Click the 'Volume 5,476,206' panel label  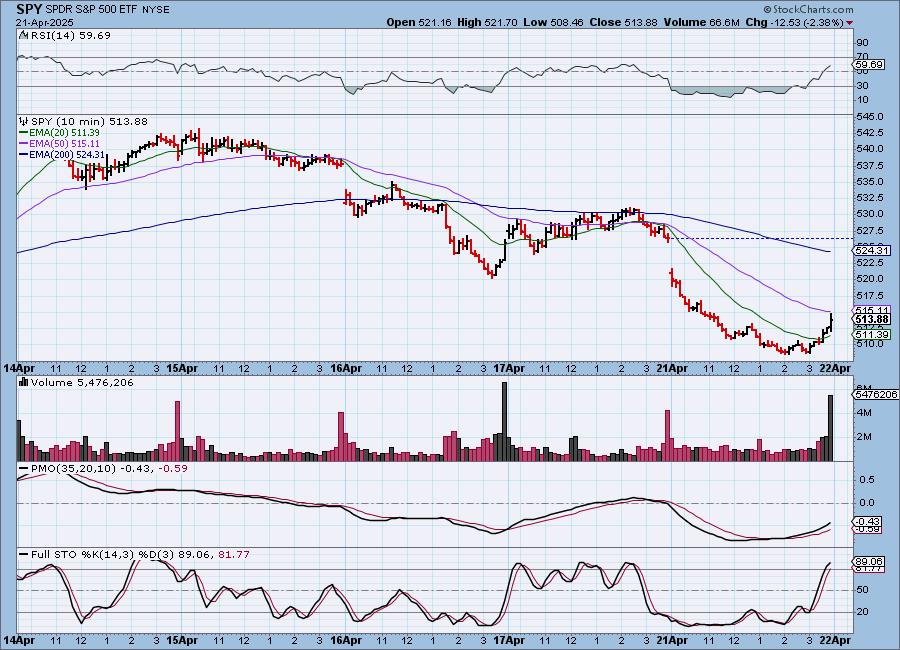(x=82, y=382)
